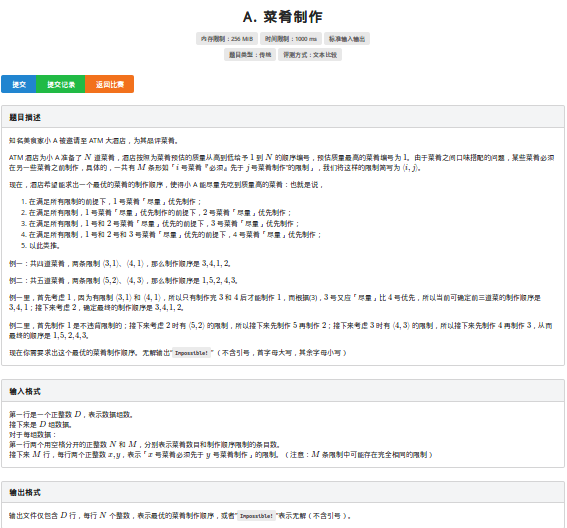Click the 评测方式：文本比较 tag

pos(310,55)
